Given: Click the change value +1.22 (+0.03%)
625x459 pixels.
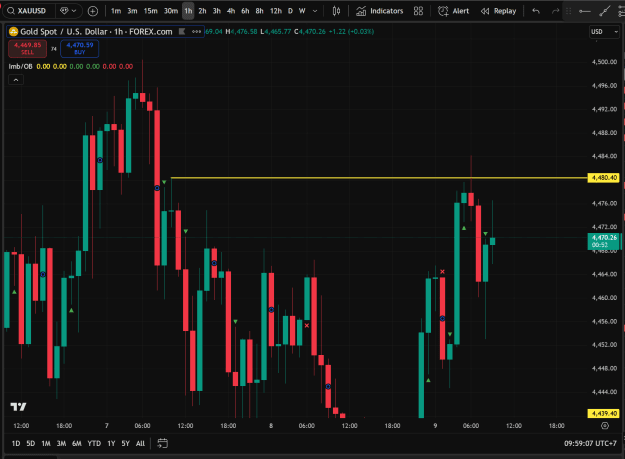Looking at the screenshot, I should pyautogui.click(x=351, y=31).
